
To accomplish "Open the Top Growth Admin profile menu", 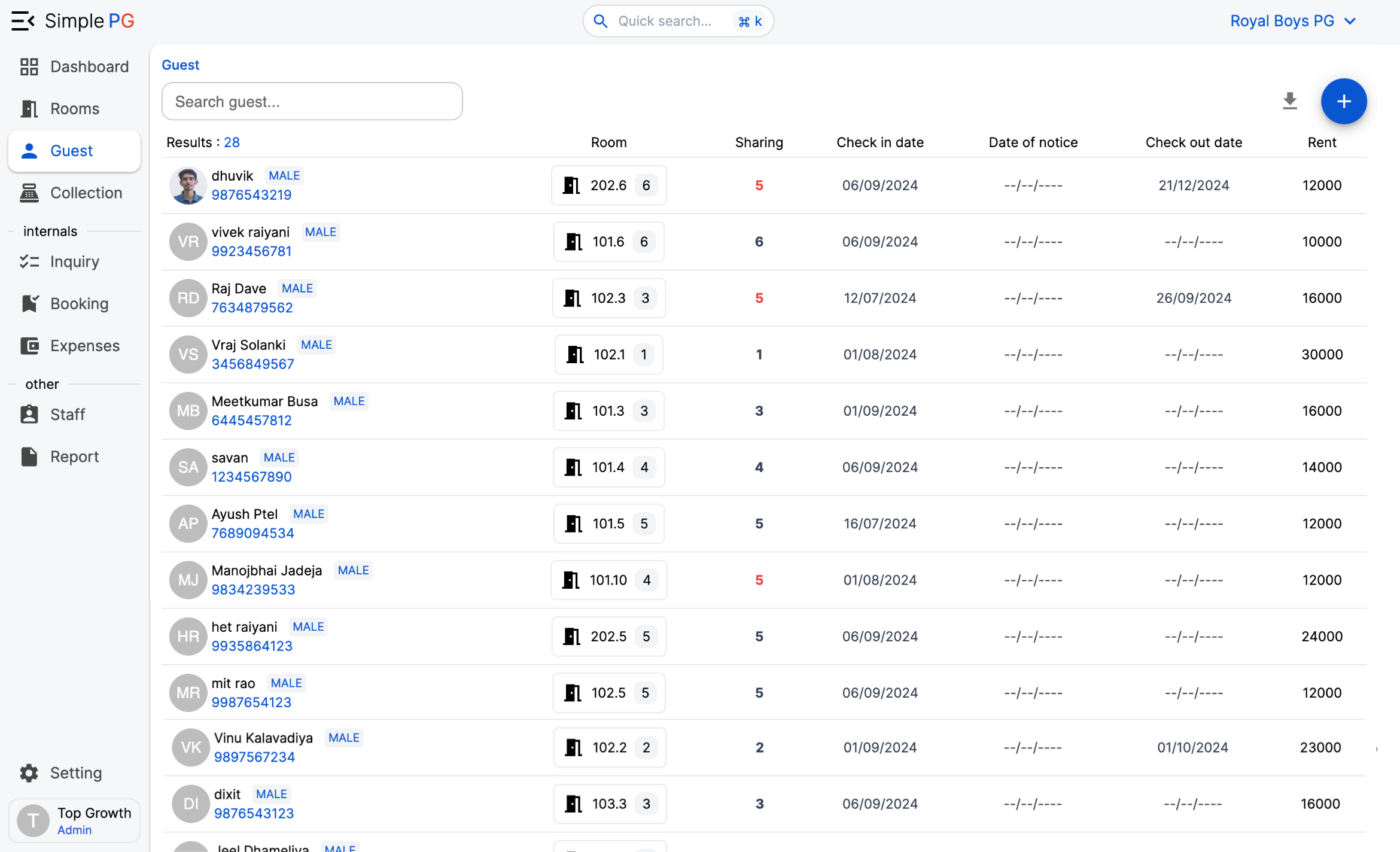I will (74, 820).
